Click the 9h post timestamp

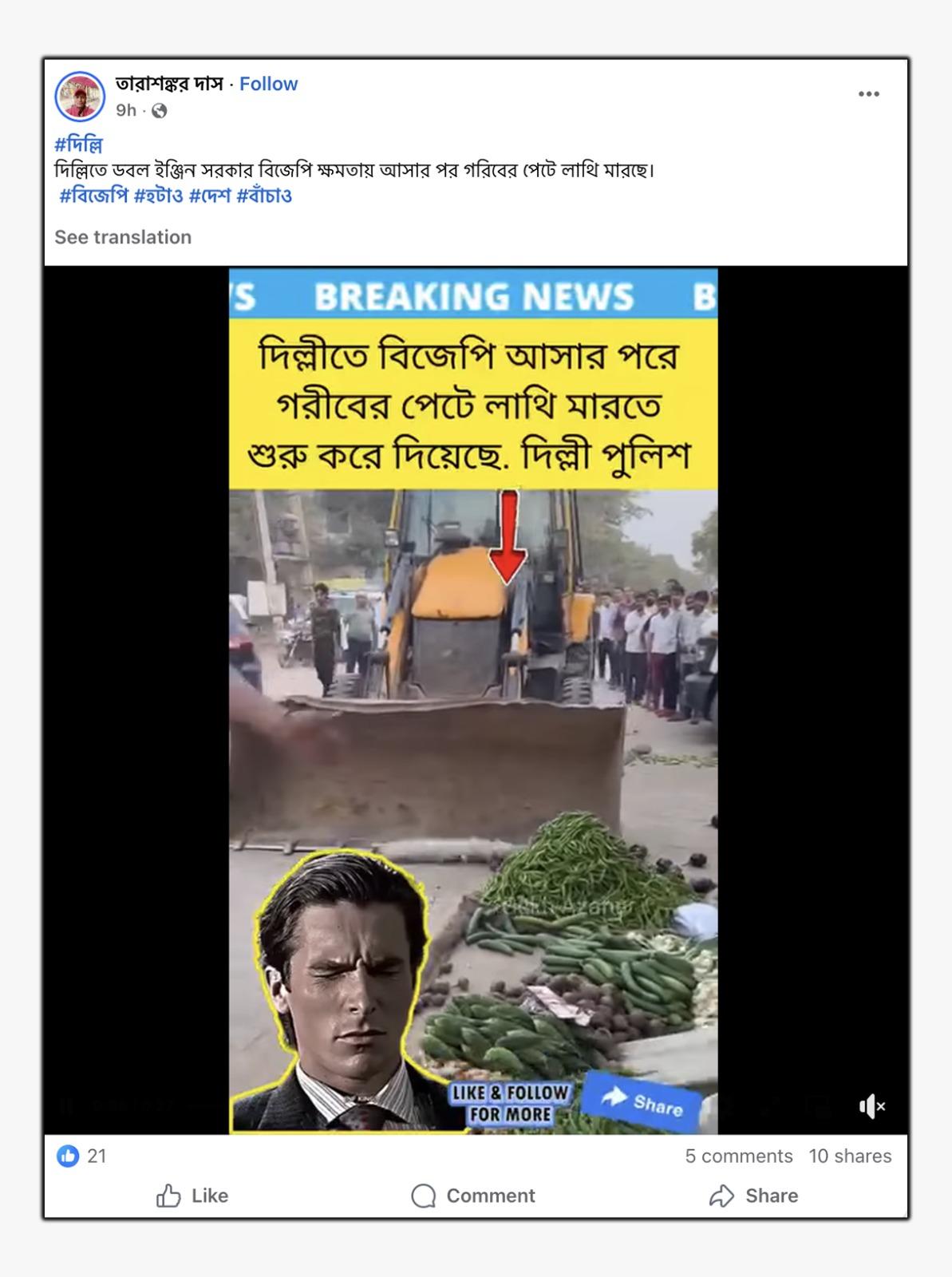(x=126, y=110)
